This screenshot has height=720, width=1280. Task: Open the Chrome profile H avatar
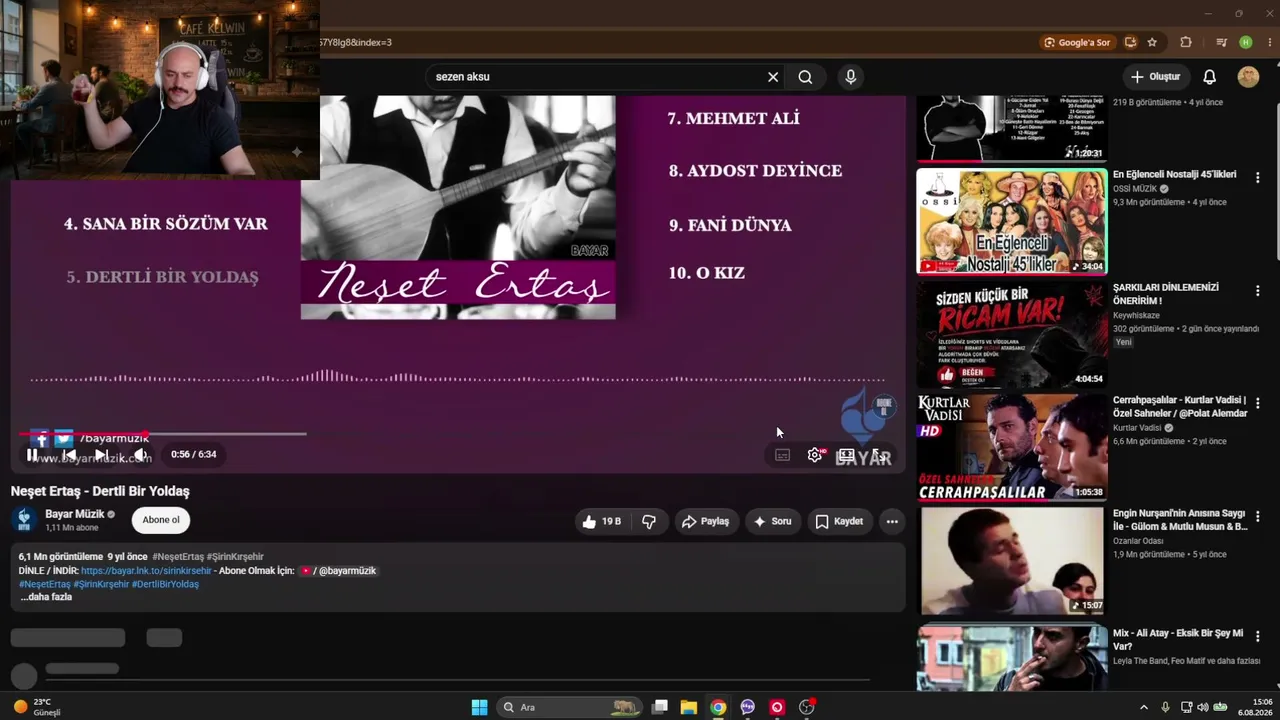1246,43
